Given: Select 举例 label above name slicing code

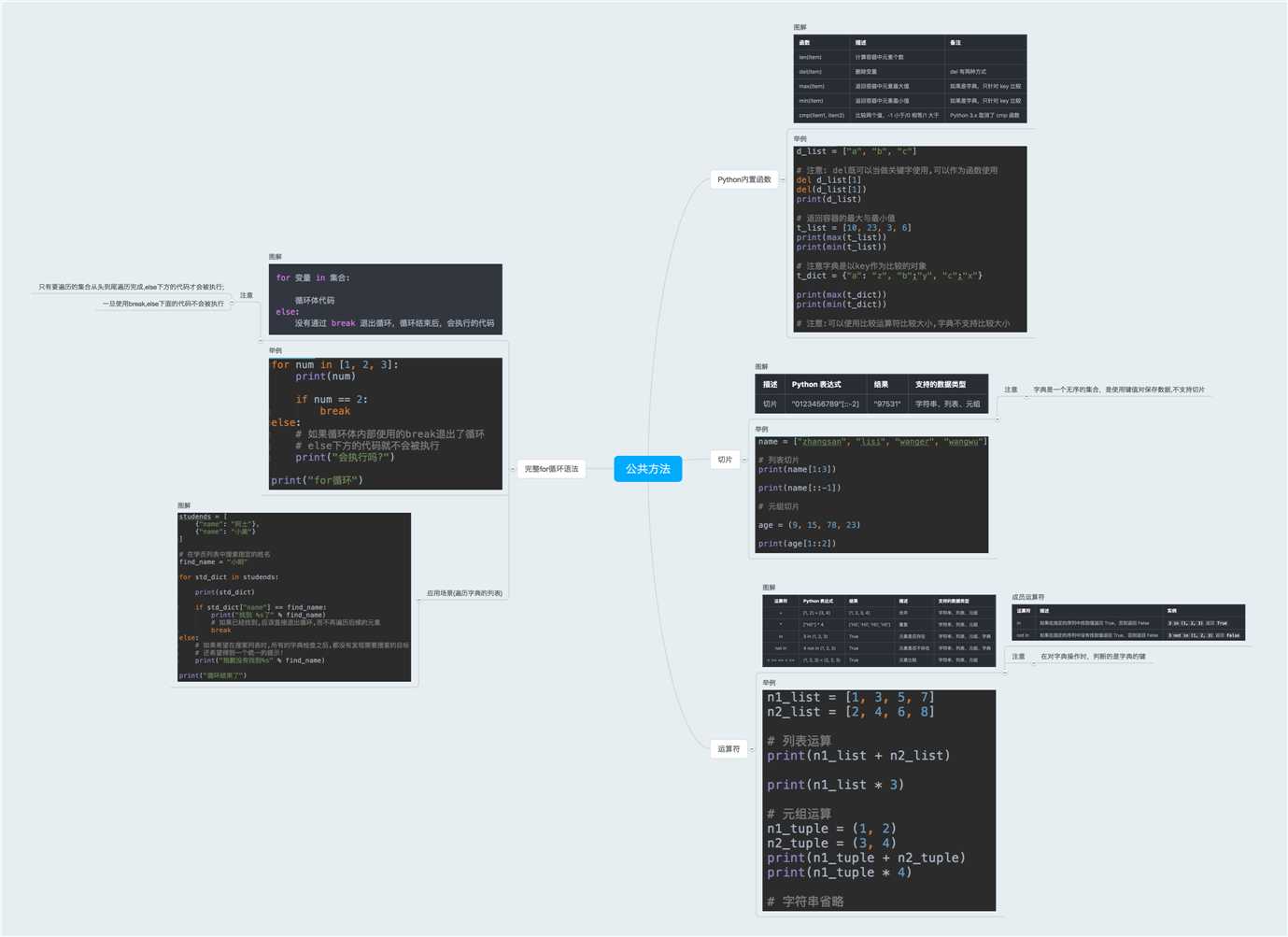Looking at the screenshot, I should [x=761, y=430].
